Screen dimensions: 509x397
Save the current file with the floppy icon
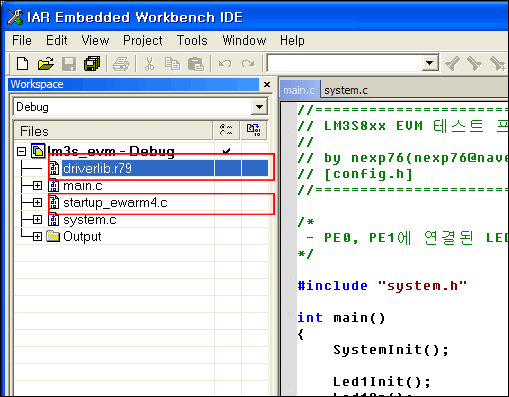(x=69, y=63)
